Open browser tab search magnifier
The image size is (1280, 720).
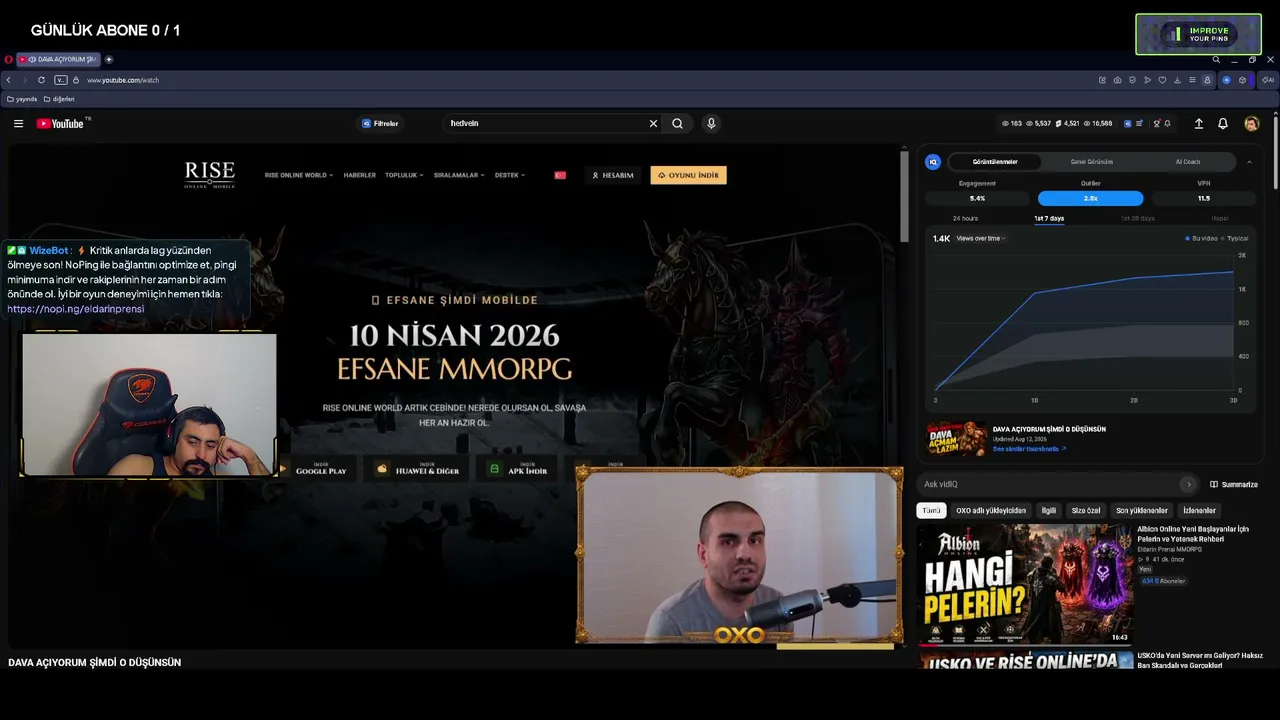pyautogui.click(x=1215, y=59)
